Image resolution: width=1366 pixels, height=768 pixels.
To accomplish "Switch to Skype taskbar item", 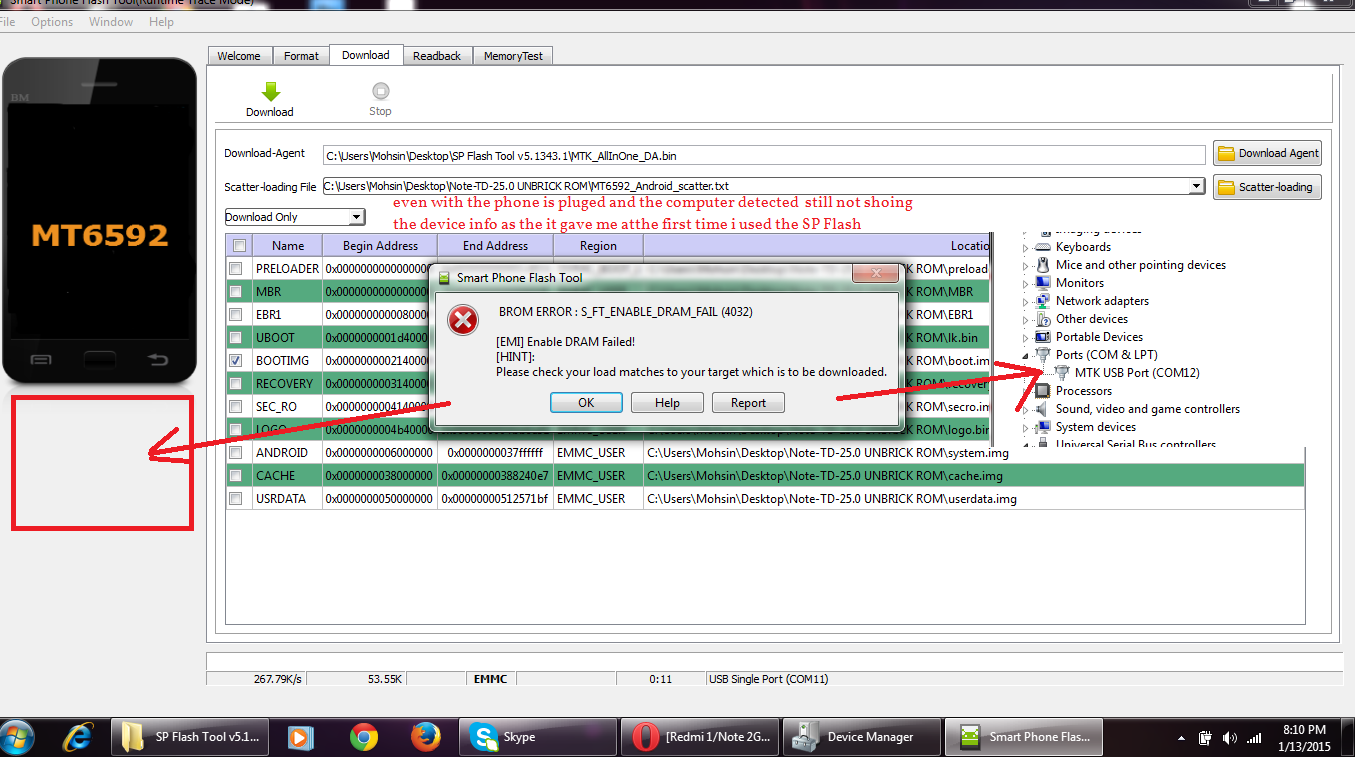I will (536, 737).
